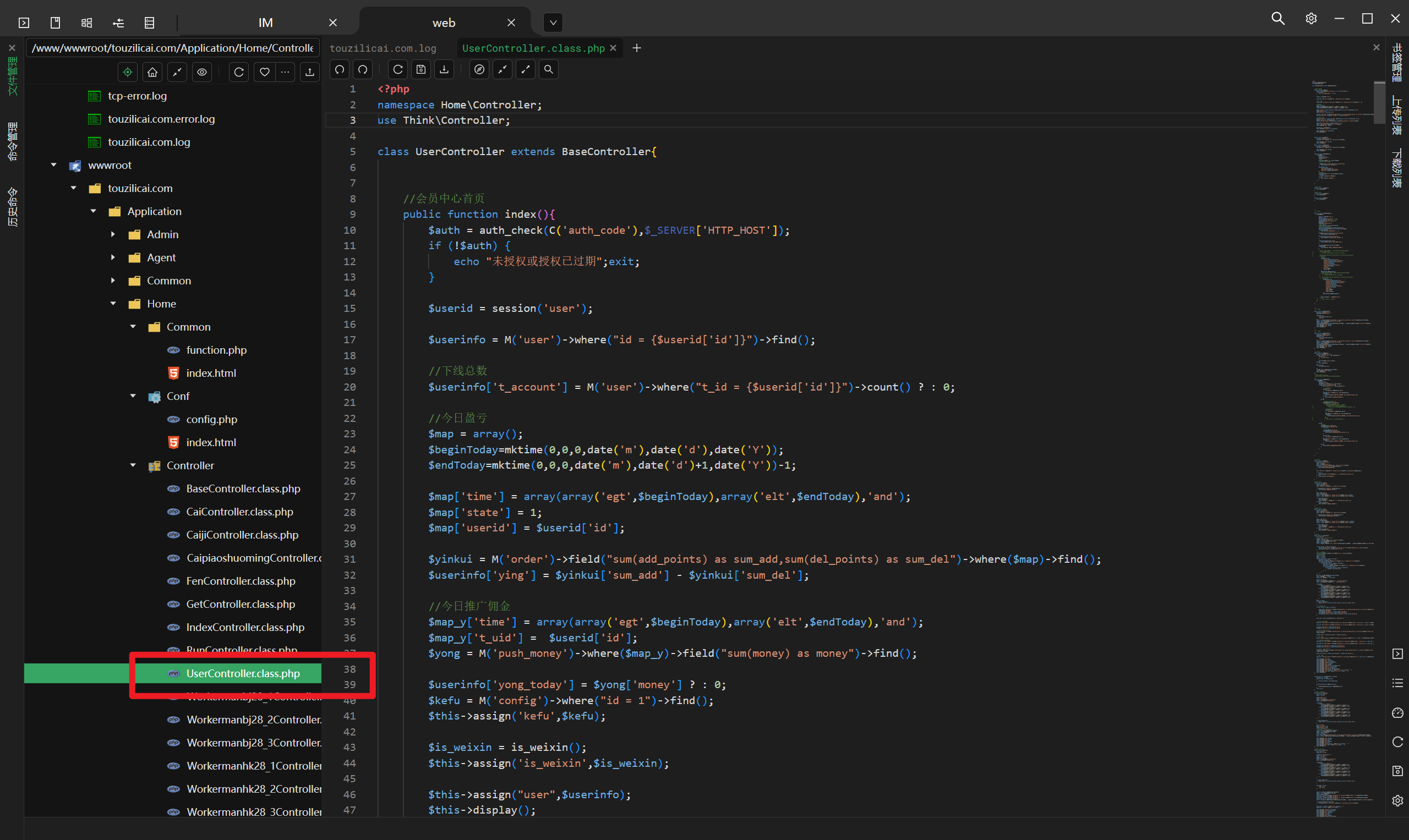Switch to the IM session tab

pyautogui.click(x=266, y=23)
